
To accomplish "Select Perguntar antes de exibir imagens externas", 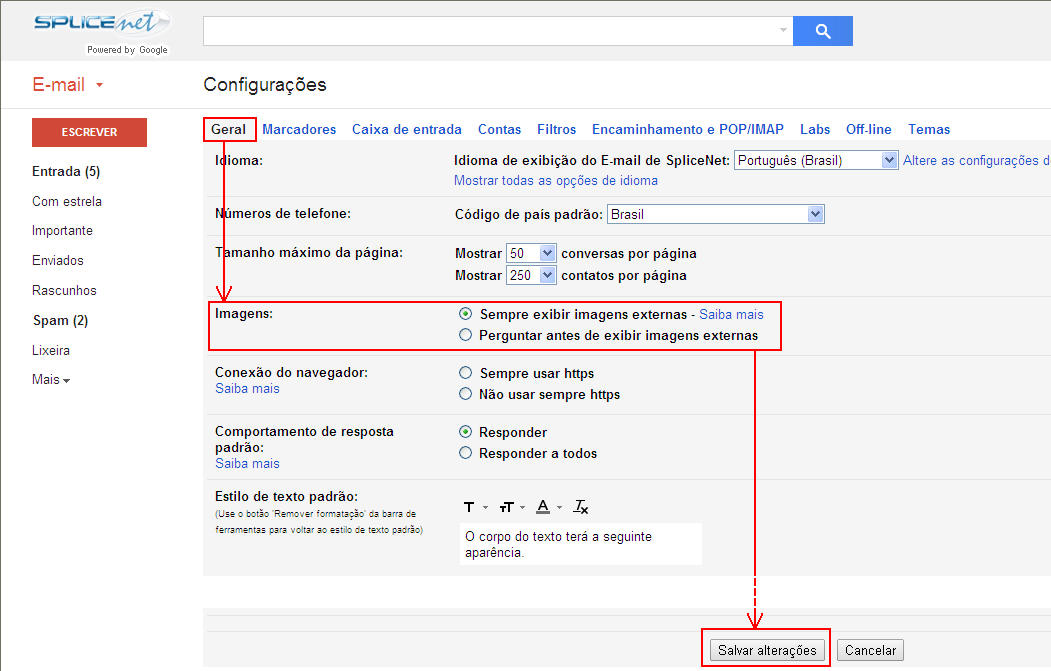I will pos(465,334).
